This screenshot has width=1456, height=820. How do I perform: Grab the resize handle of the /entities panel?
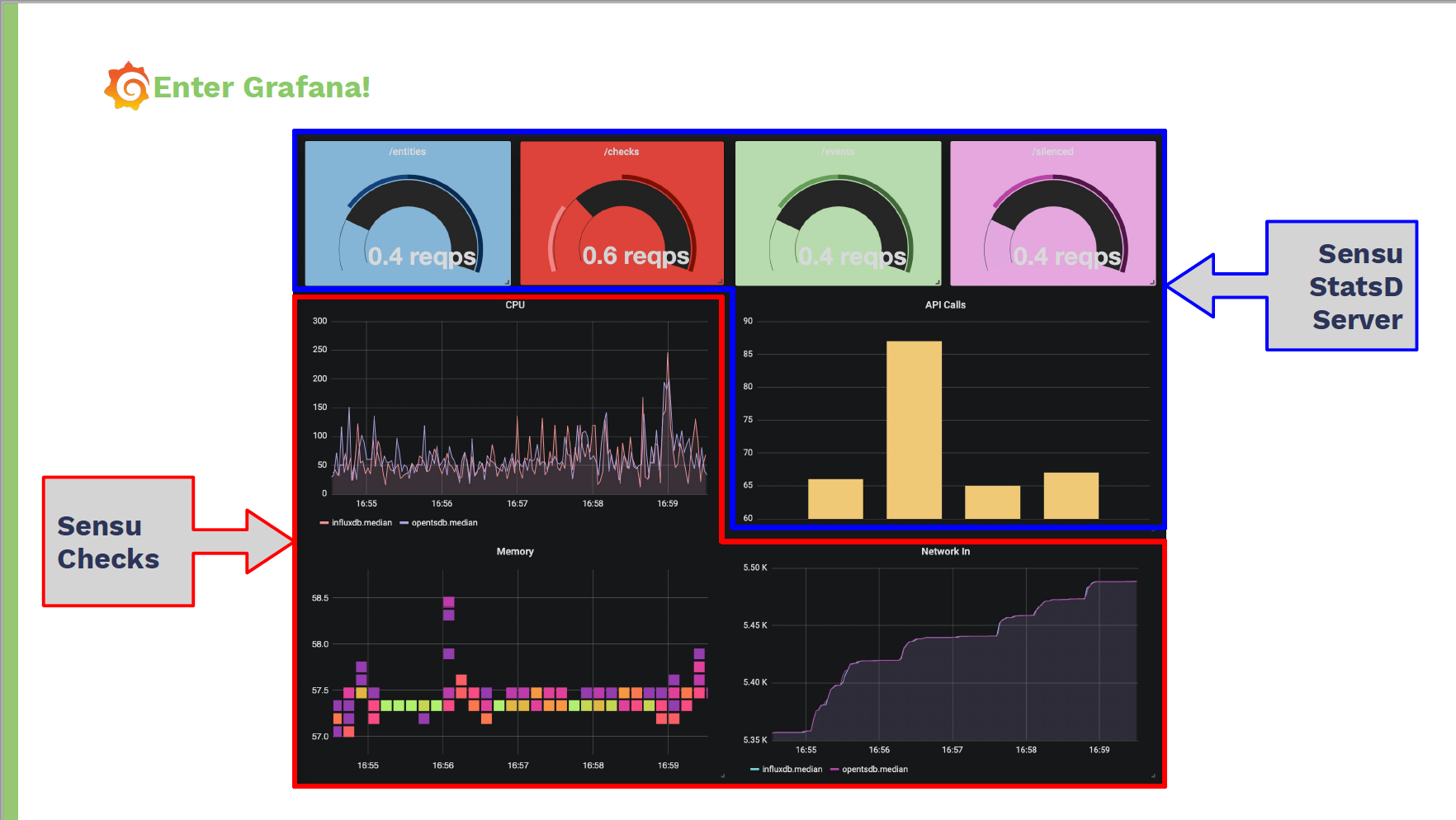pyautogui.click(x=507, y=282)
